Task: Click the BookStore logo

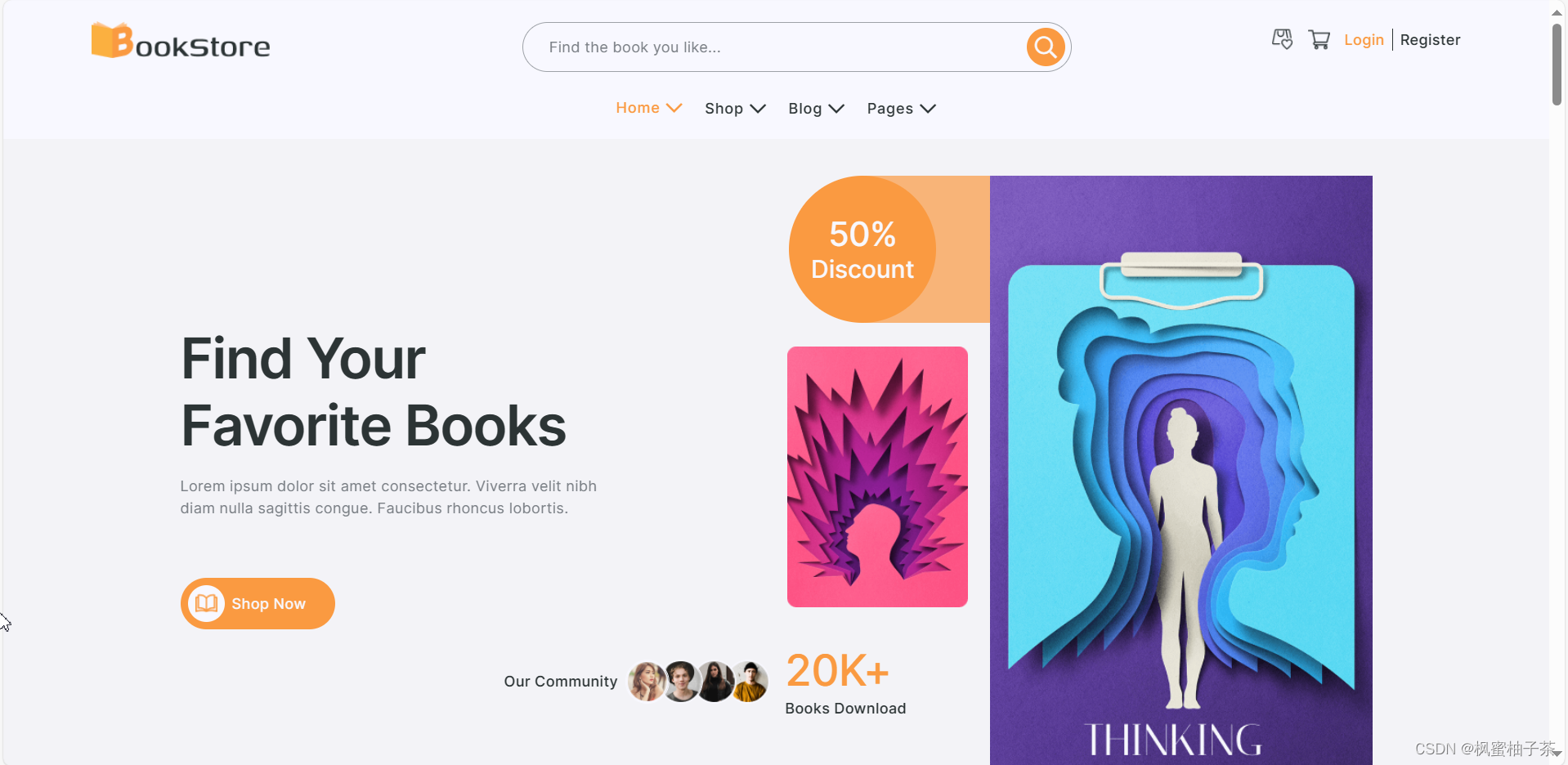Action: (181, 41)
